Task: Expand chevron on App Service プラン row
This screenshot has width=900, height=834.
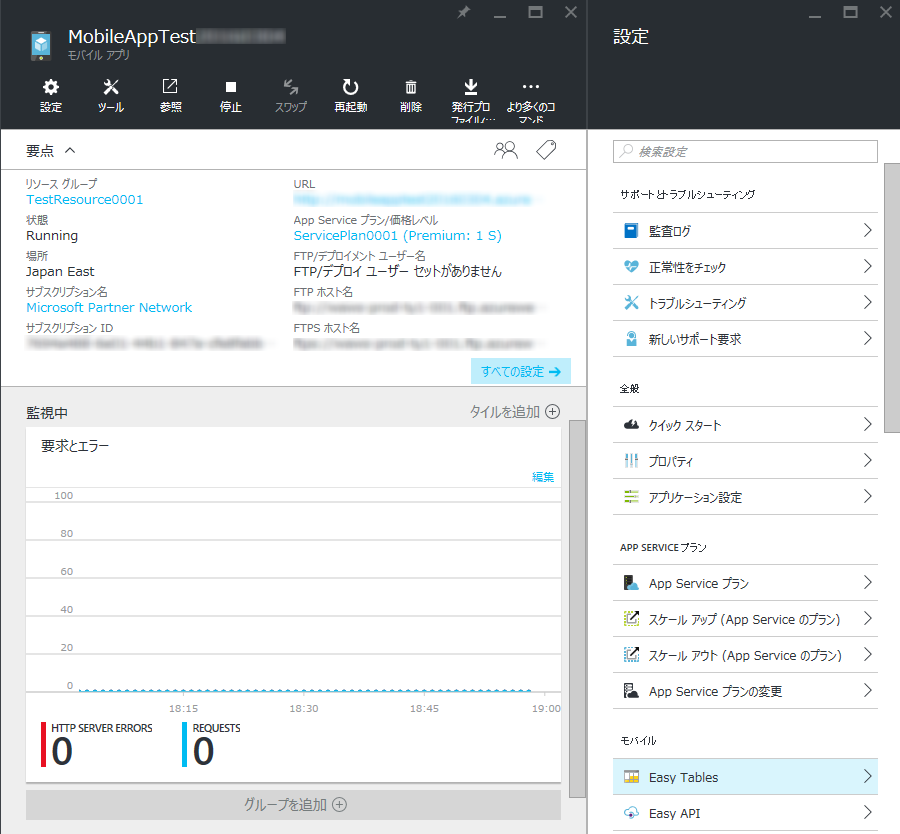Action: click(x=867, y=583)
